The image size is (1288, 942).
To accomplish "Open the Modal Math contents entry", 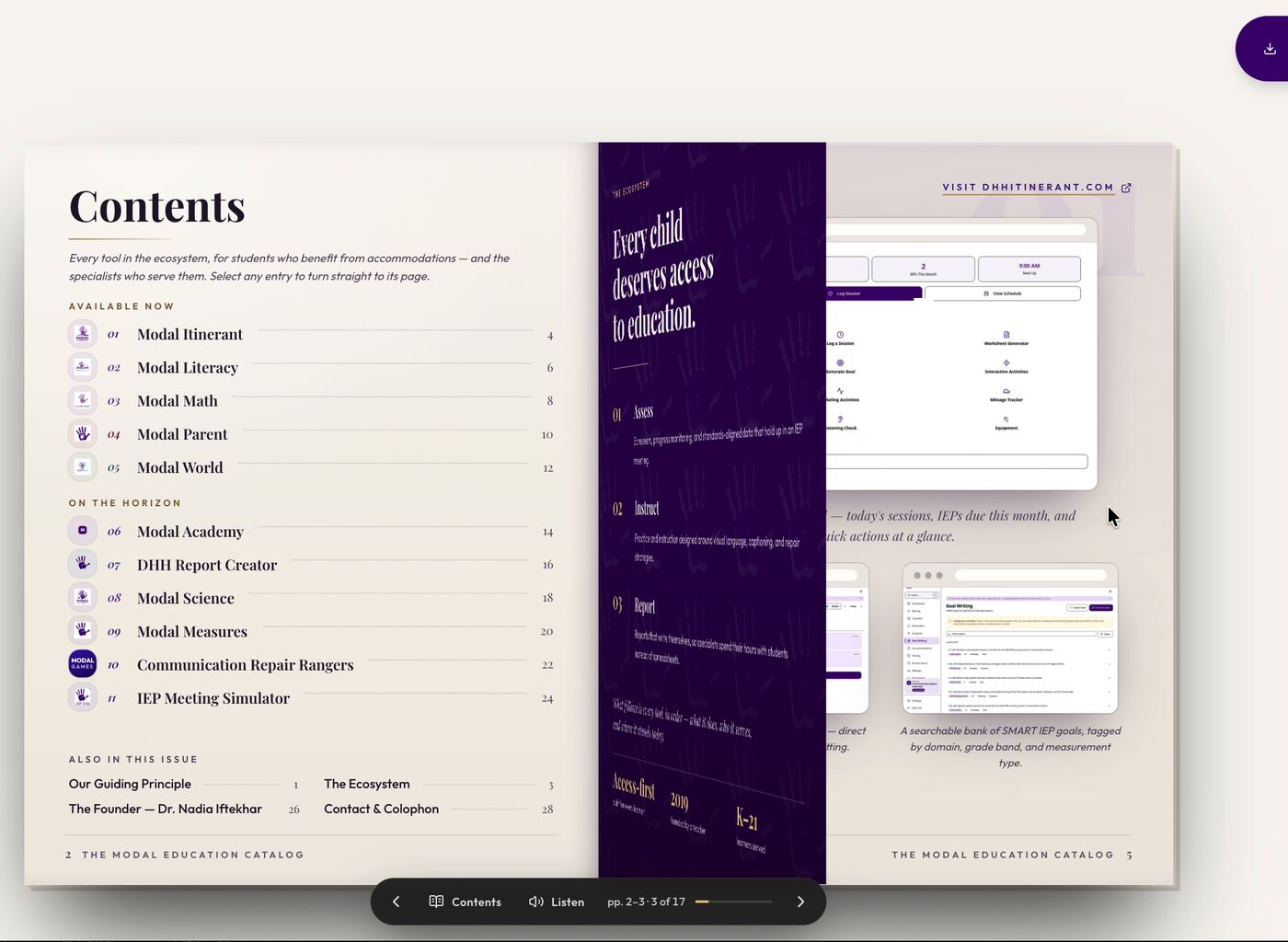I will pos(311,400).
